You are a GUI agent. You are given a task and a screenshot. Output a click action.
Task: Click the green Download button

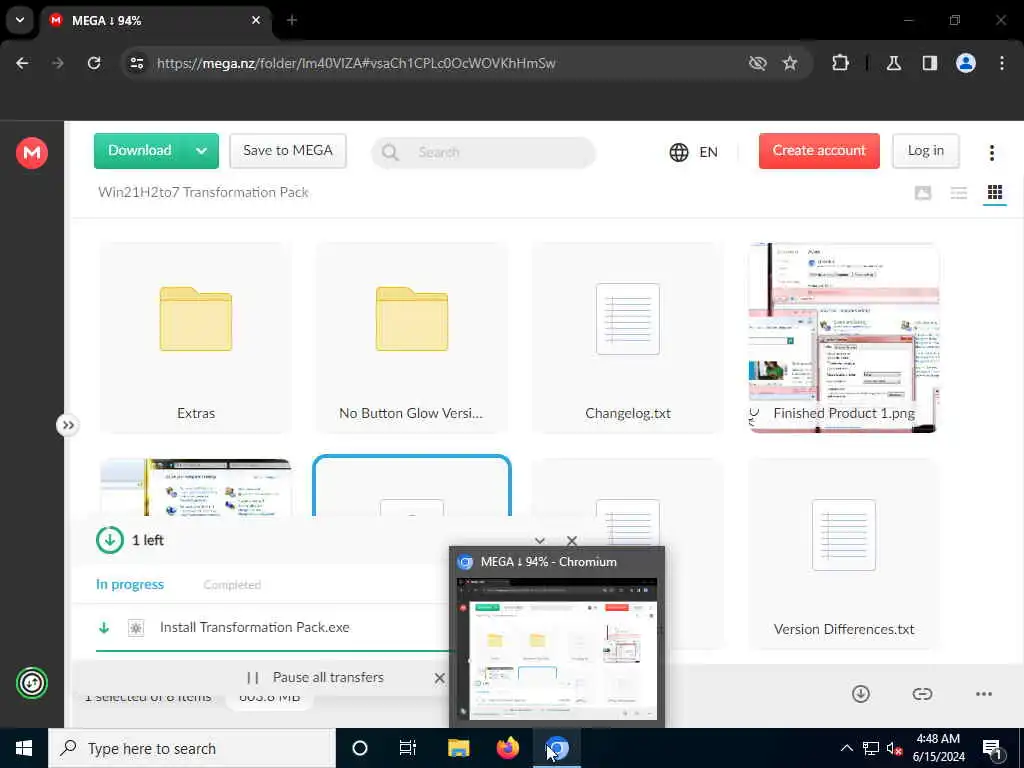point(140,151)
